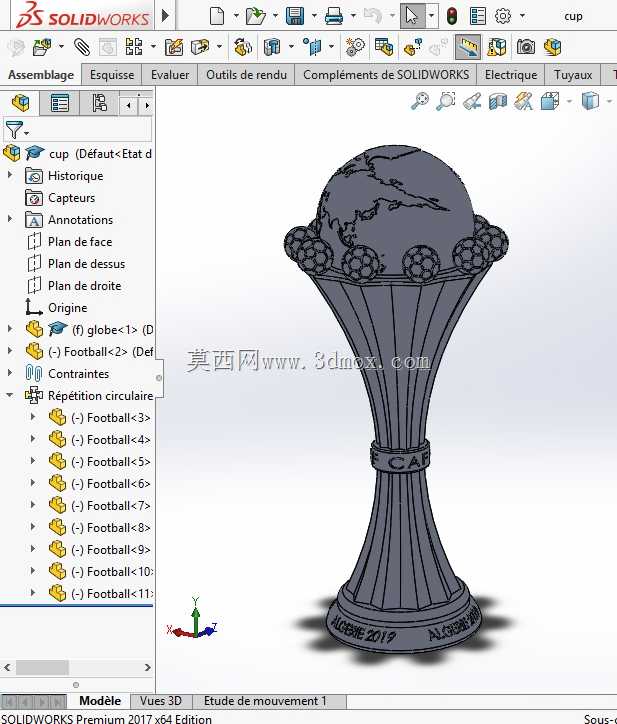Switch to the Evaluer tab
This screenshot has height=724, width=617.
click(x=170, y=75)
